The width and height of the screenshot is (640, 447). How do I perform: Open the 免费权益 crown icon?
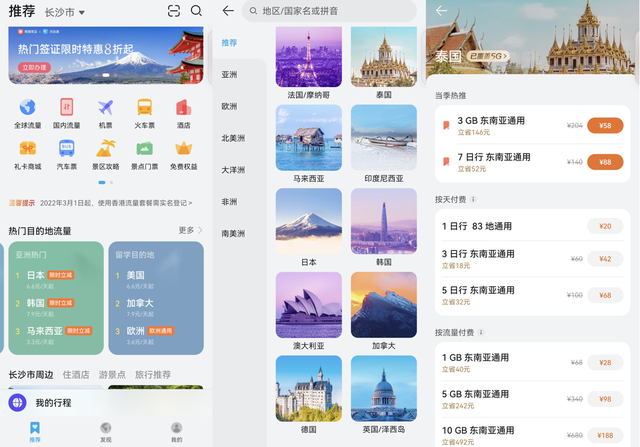tap(183, 148)
